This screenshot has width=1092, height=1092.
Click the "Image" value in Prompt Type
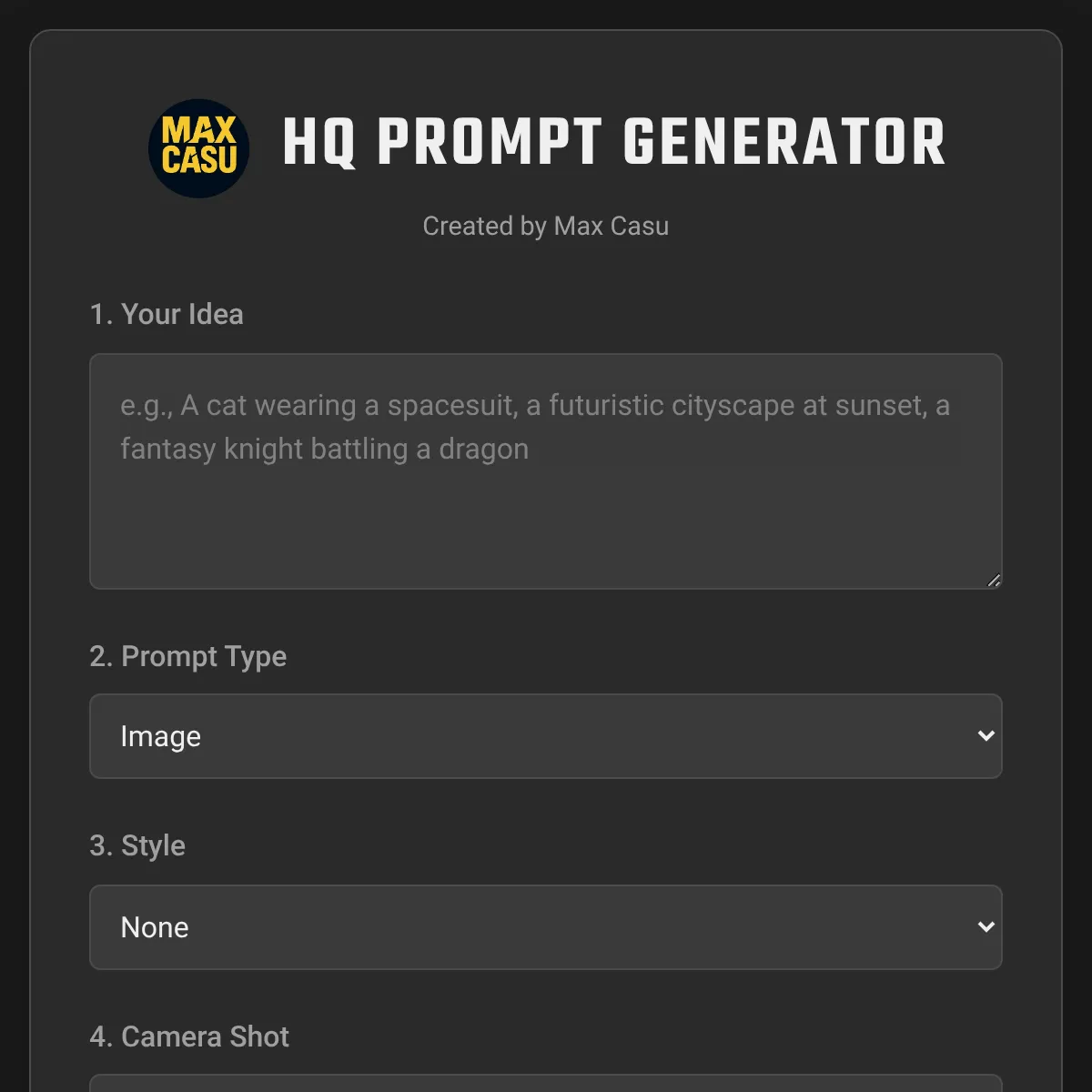[x=161, y=736]
